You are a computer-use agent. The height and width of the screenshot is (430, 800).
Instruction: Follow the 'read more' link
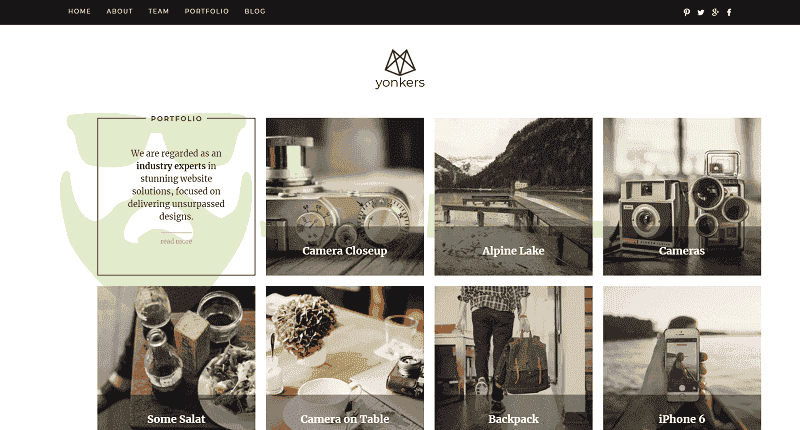(176, 241)
